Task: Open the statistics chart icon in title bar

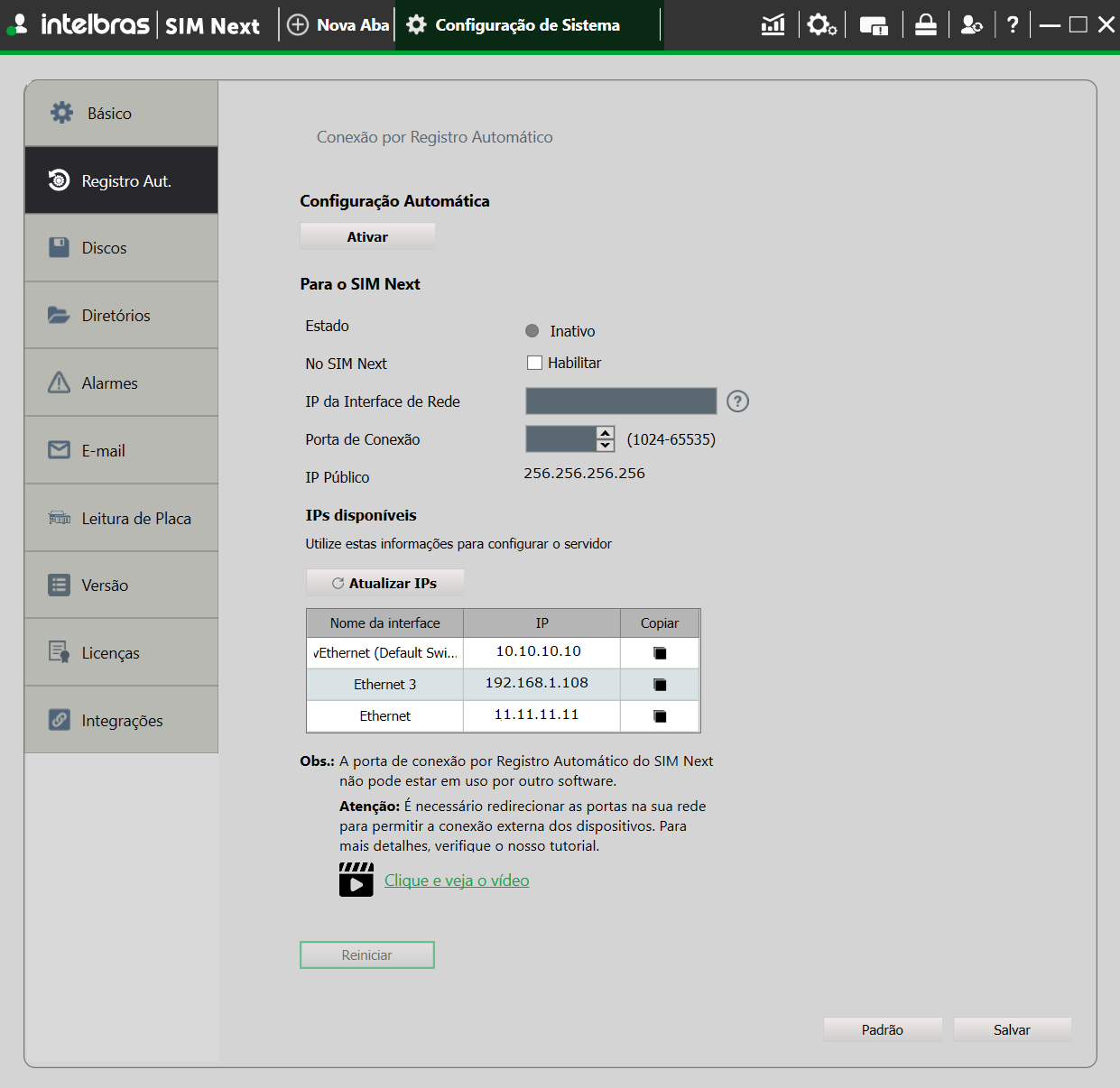Action: (773, 25)
